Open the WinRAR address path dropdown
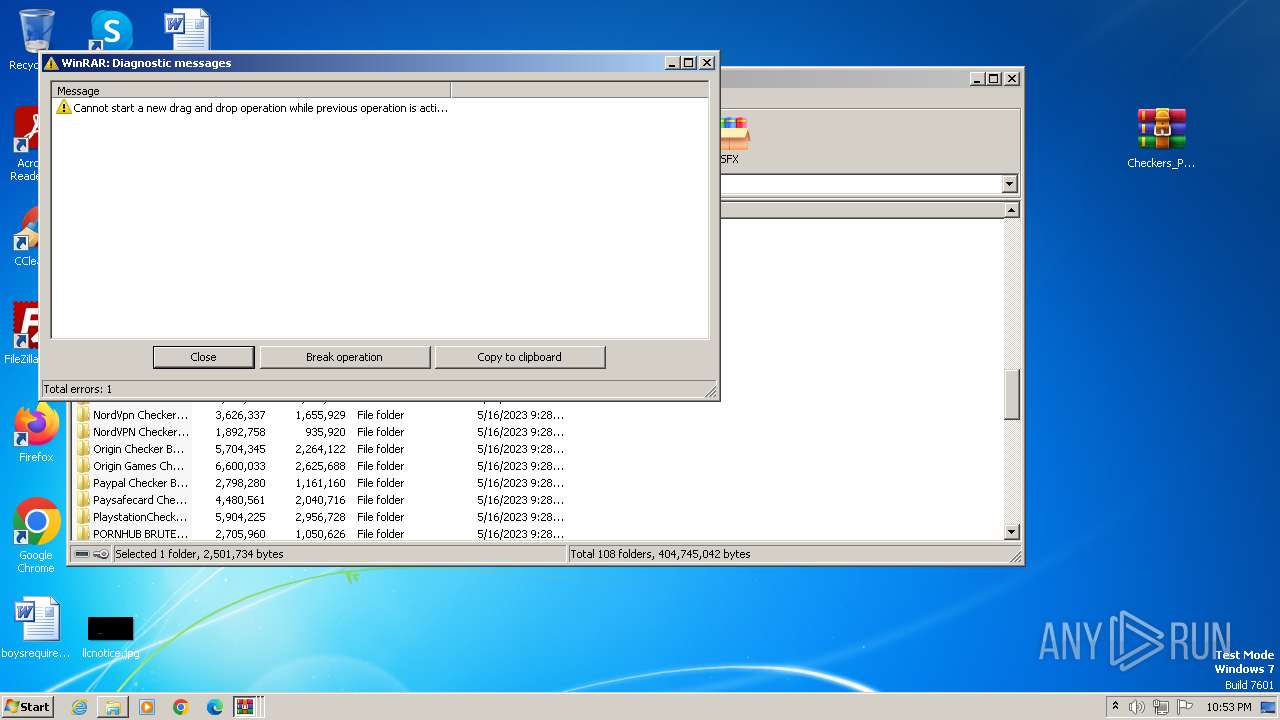 [1009, 184]
